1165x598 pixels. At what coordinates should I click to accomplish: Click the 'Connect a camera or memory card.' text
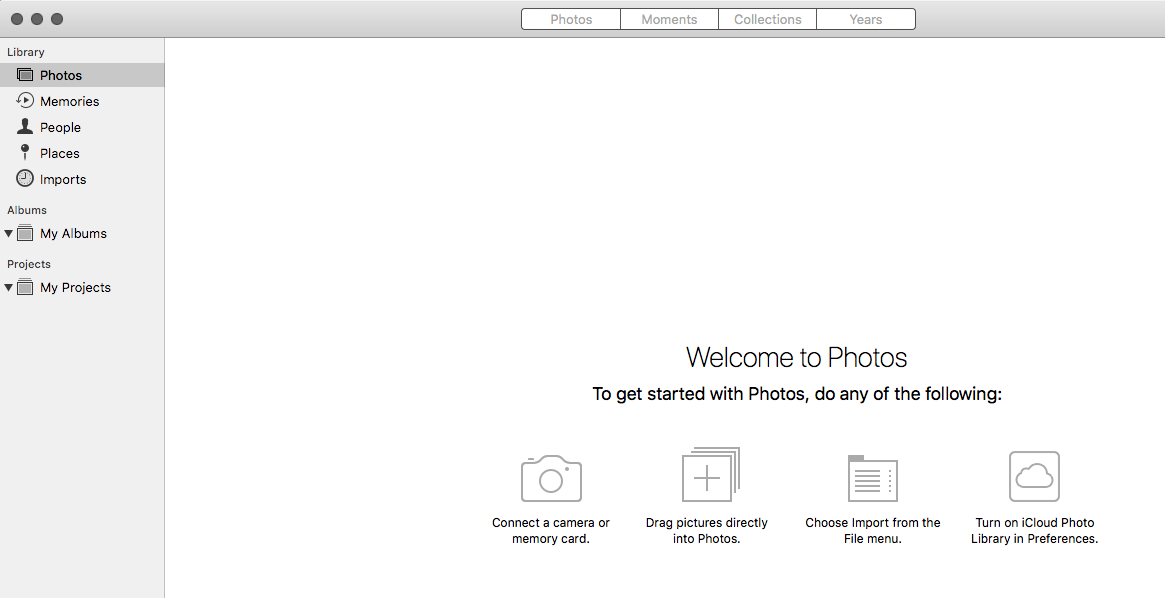551,530
